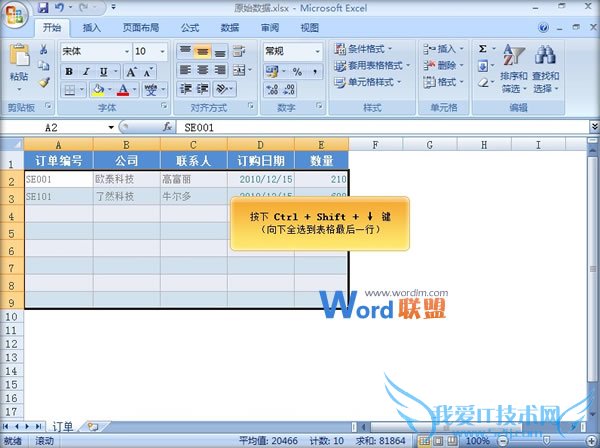Increase decimal places

coord(272,90)
